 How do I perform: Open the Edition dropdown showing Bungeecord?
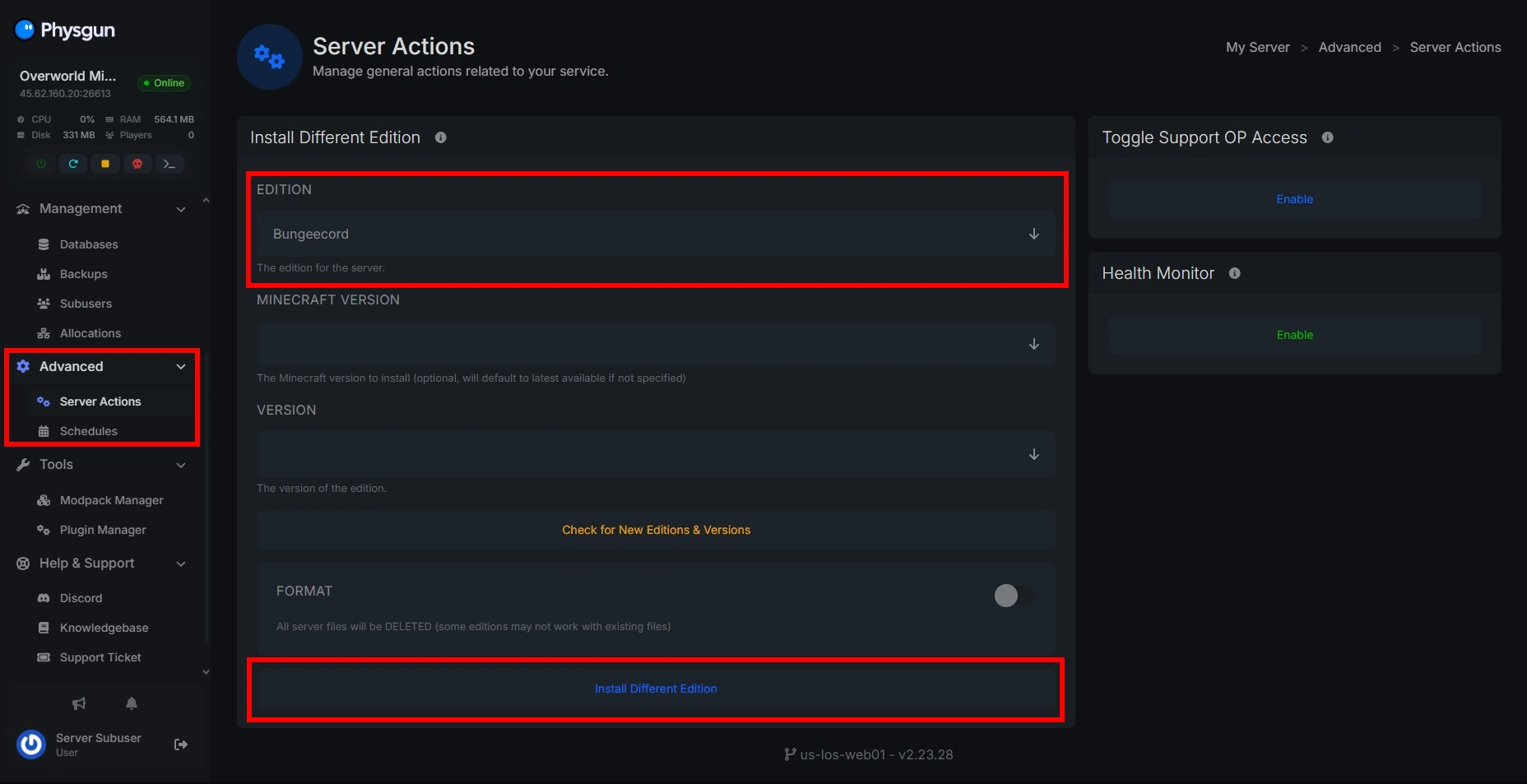(x=655, y=234)
